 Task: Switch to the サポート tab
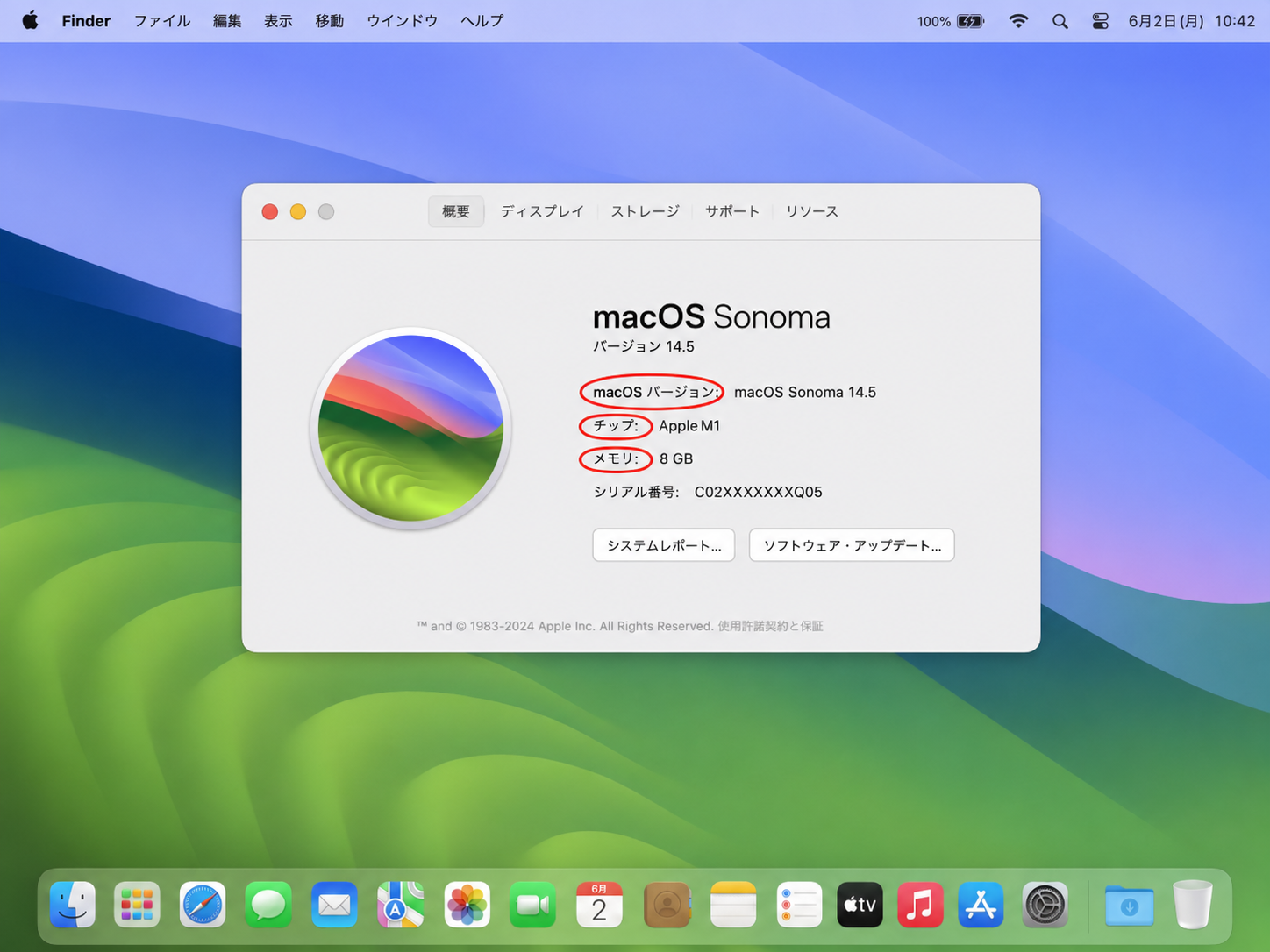732,211
